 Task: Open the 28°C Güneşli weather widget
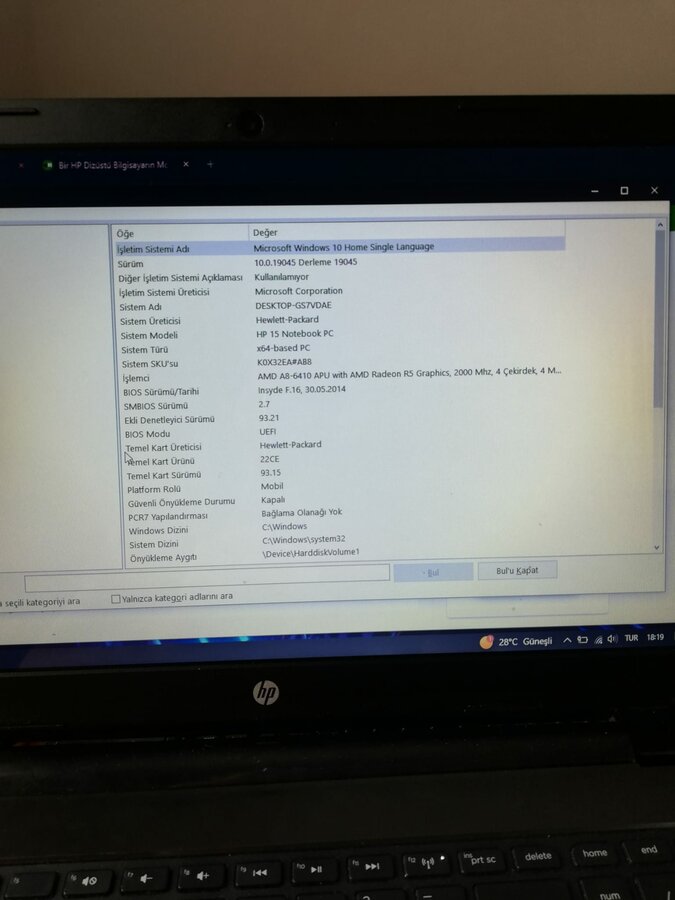516,641
